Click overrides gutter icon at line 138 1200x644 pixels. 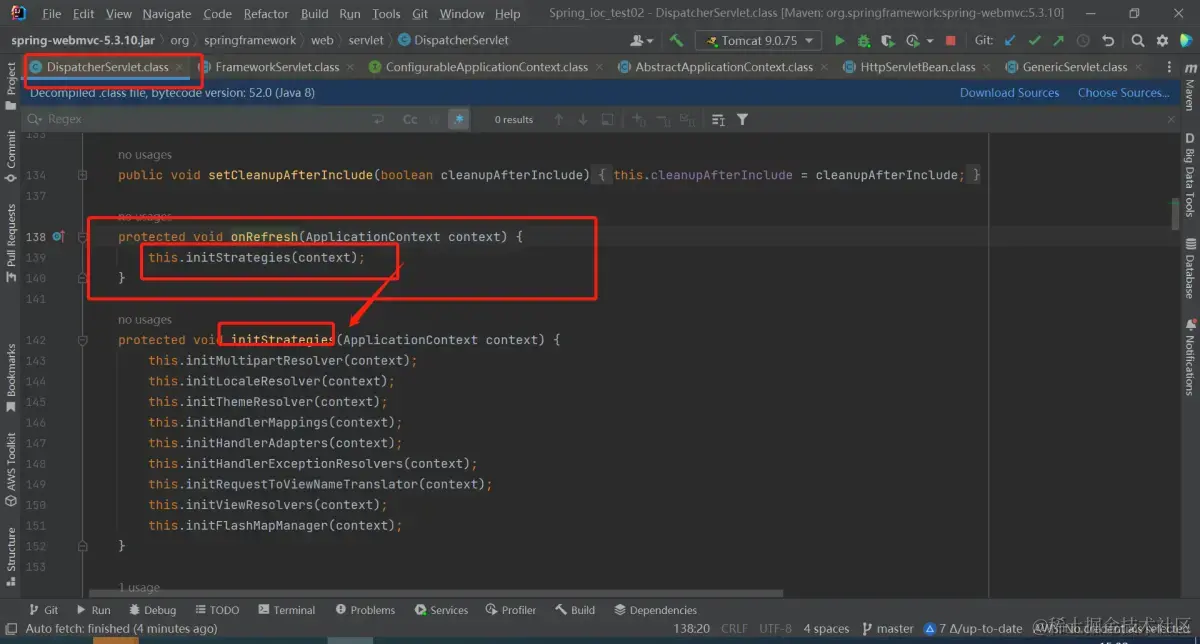pos(58,237)
